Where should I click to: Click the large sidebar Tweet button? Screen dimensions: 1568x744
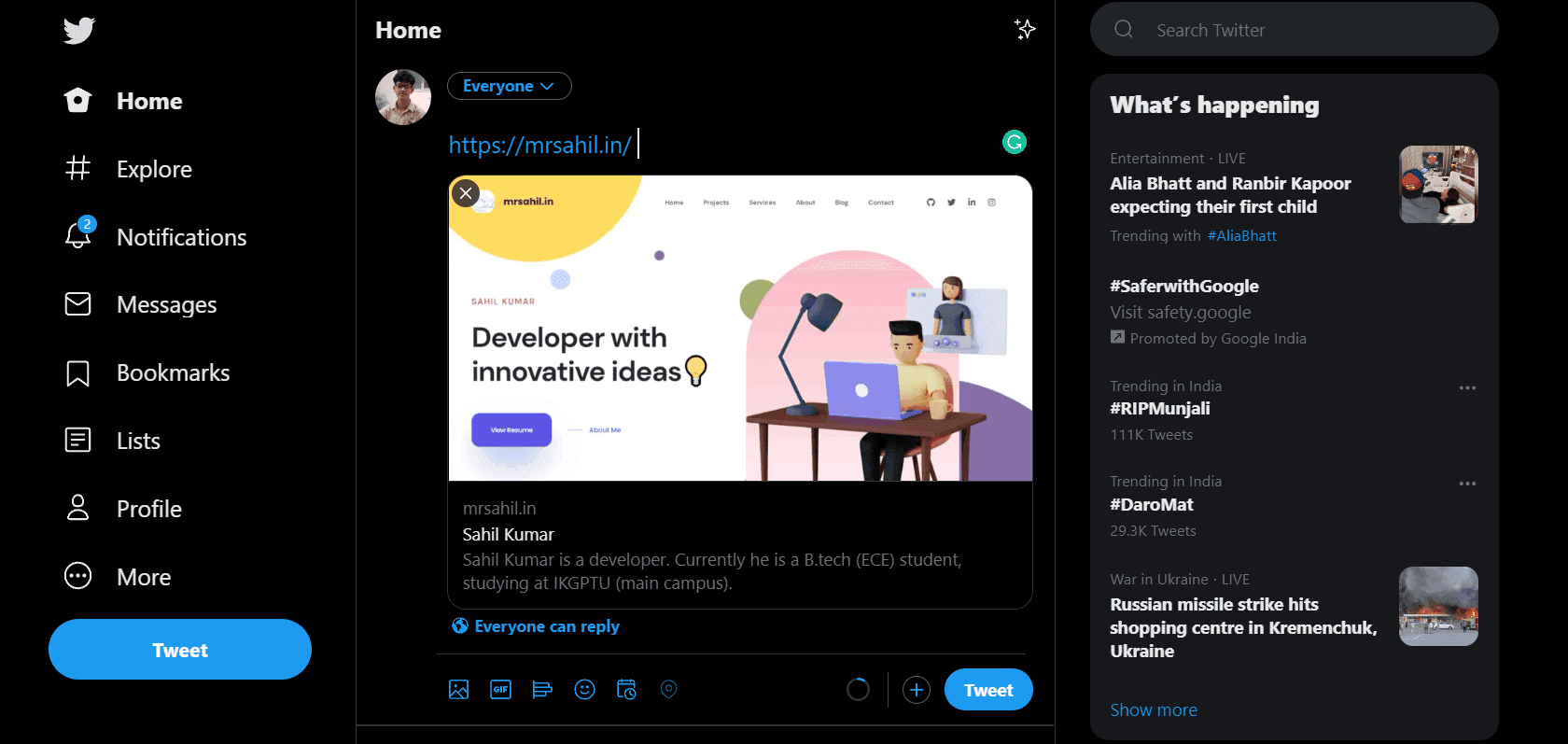[180, 650]
